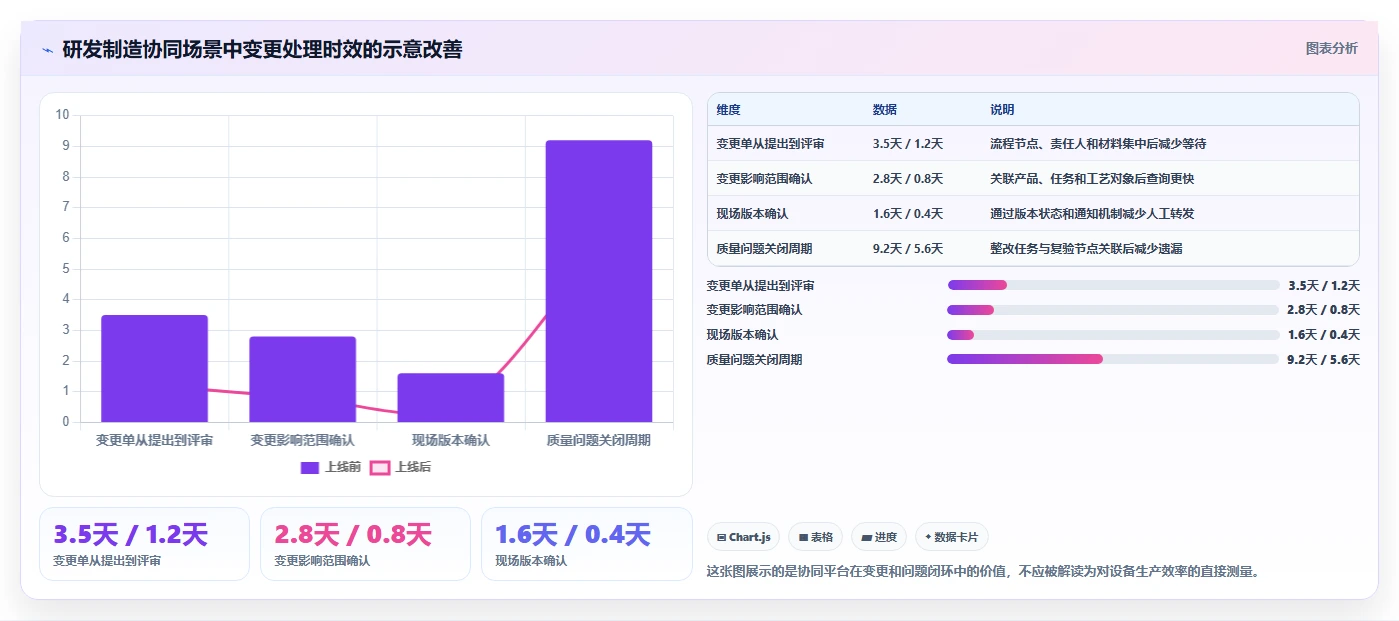Viewport: 1399px width, 621px height.
Task: Click the Chart.js tag
Action: pyautogui.click(x=744, y=537)
